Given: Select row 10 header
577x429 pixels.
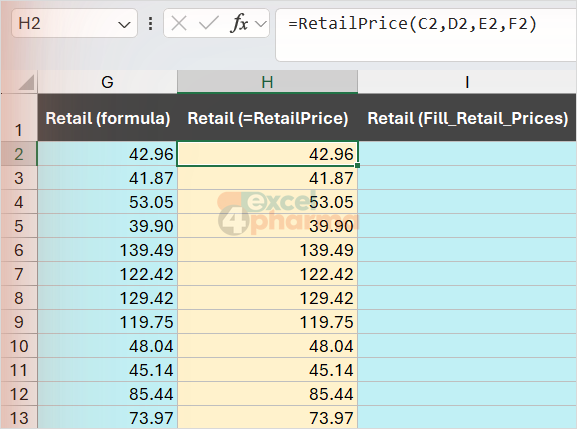Looking at the screenshot, I should [x=19, y=346].
